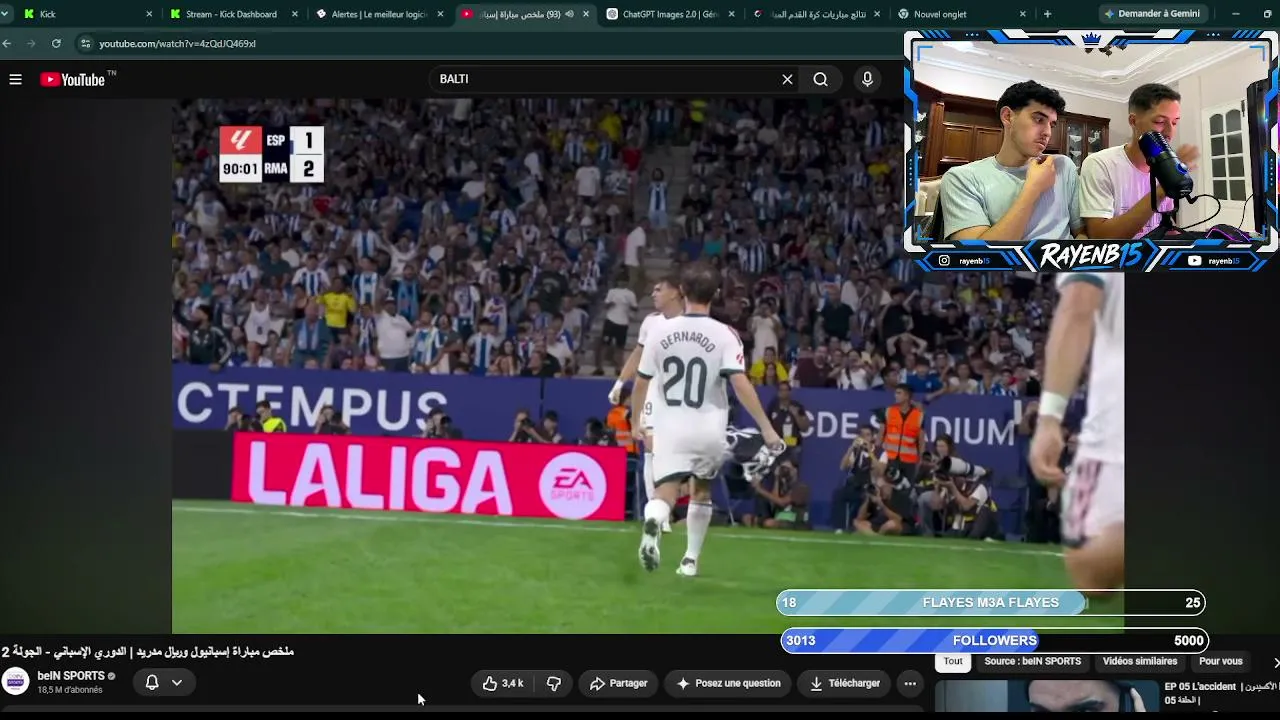Open beIN SPORTS channel avatar

(x=15, y=681)
